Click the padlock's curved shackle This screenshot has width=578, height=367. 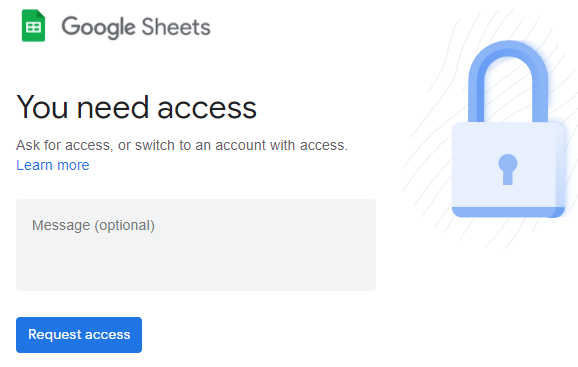pyautogui.click(x=508, y=81)
